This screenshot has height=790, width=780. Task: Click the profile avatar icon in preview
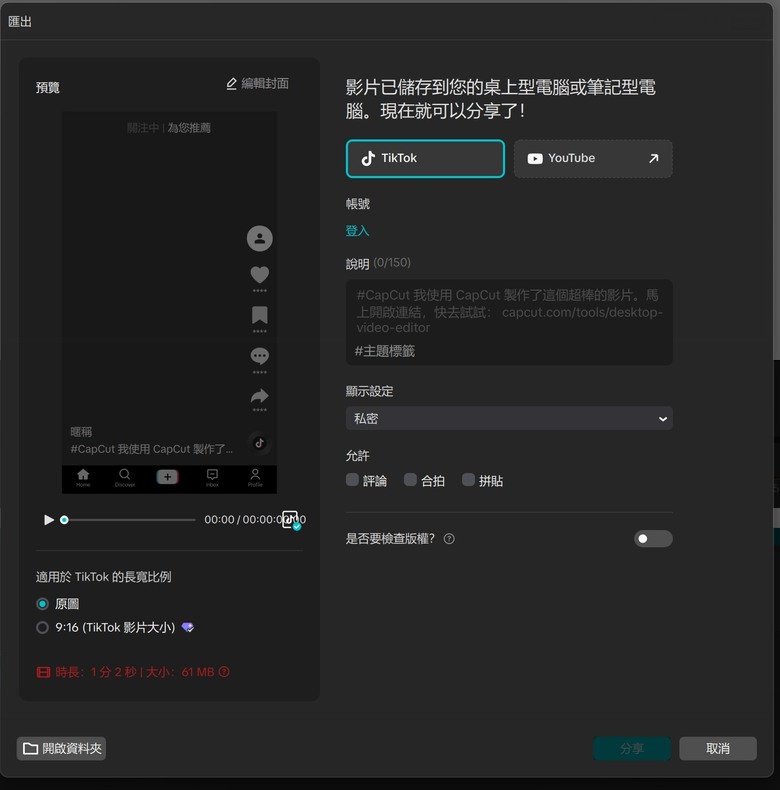click(259, 238)
